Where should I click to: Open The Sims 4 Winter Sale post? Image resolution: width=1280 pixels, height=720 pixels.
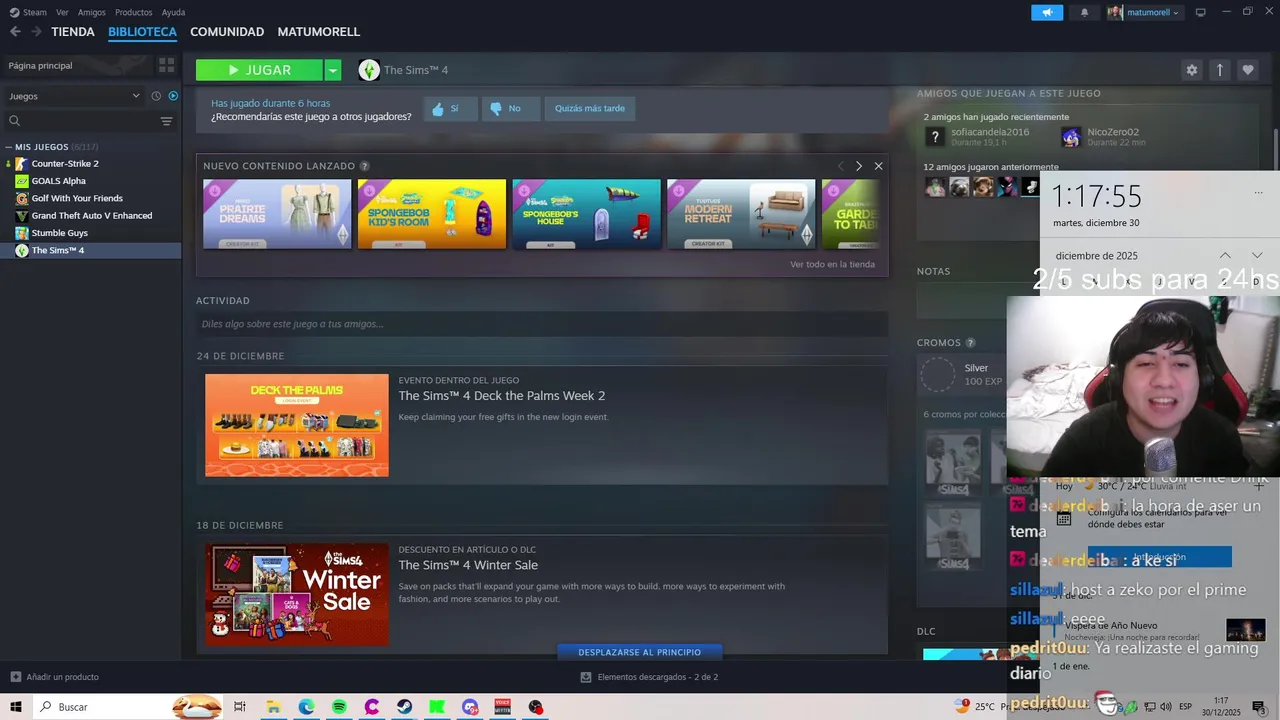coord(468,565)
